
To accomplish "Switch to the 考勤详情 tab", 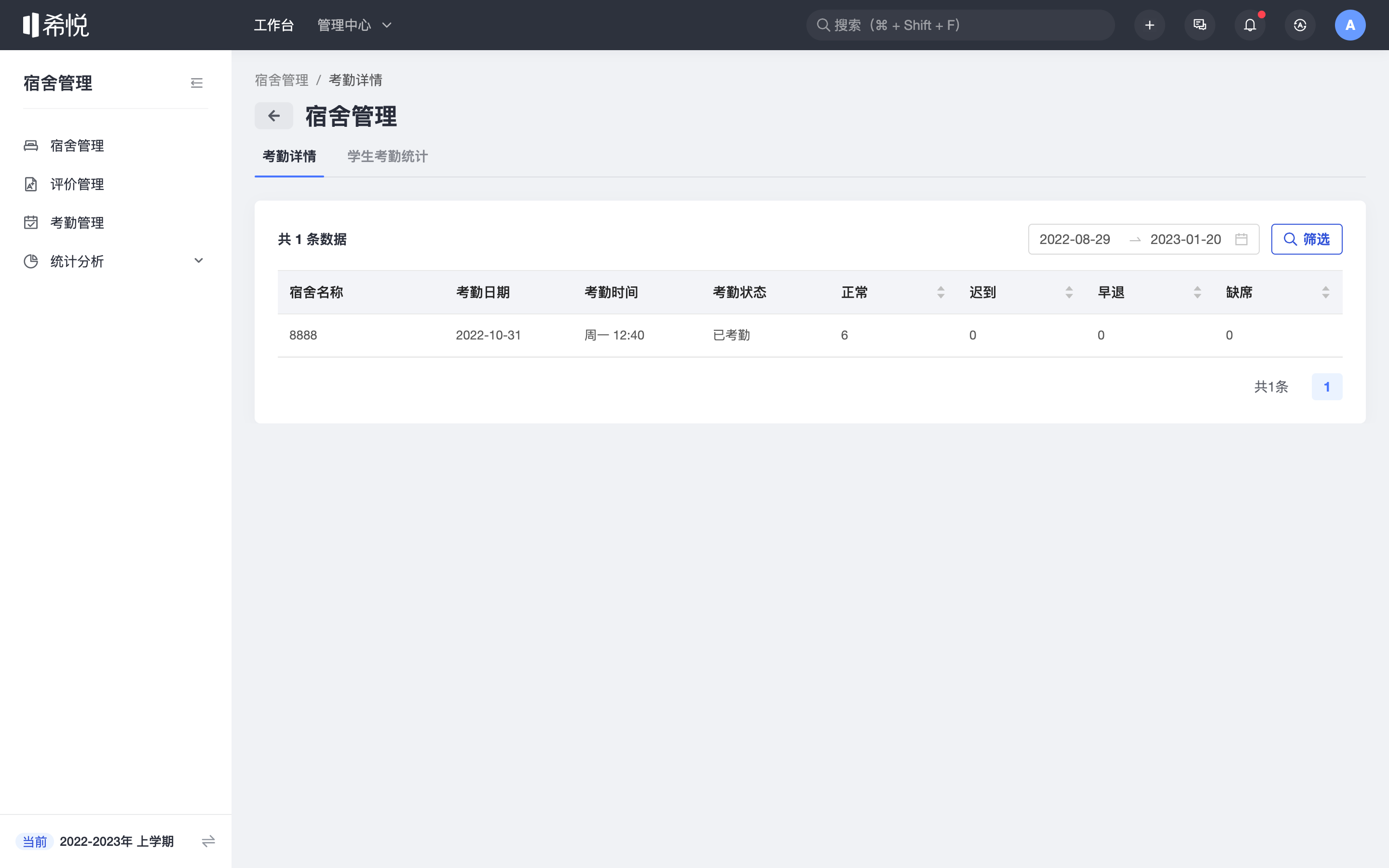I will coord(289,156).
